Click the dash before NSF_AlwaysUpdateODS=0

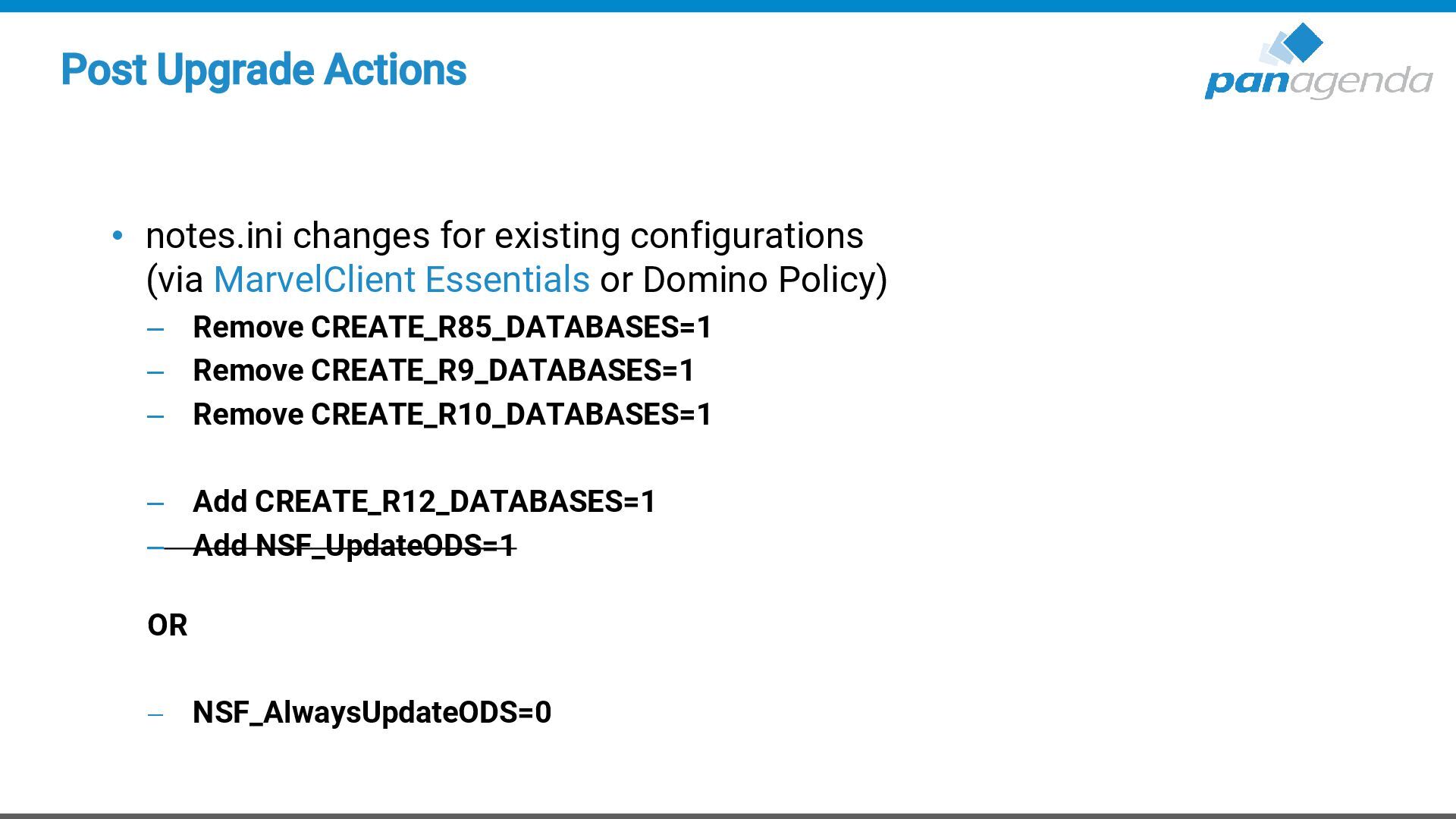(155, 714)
